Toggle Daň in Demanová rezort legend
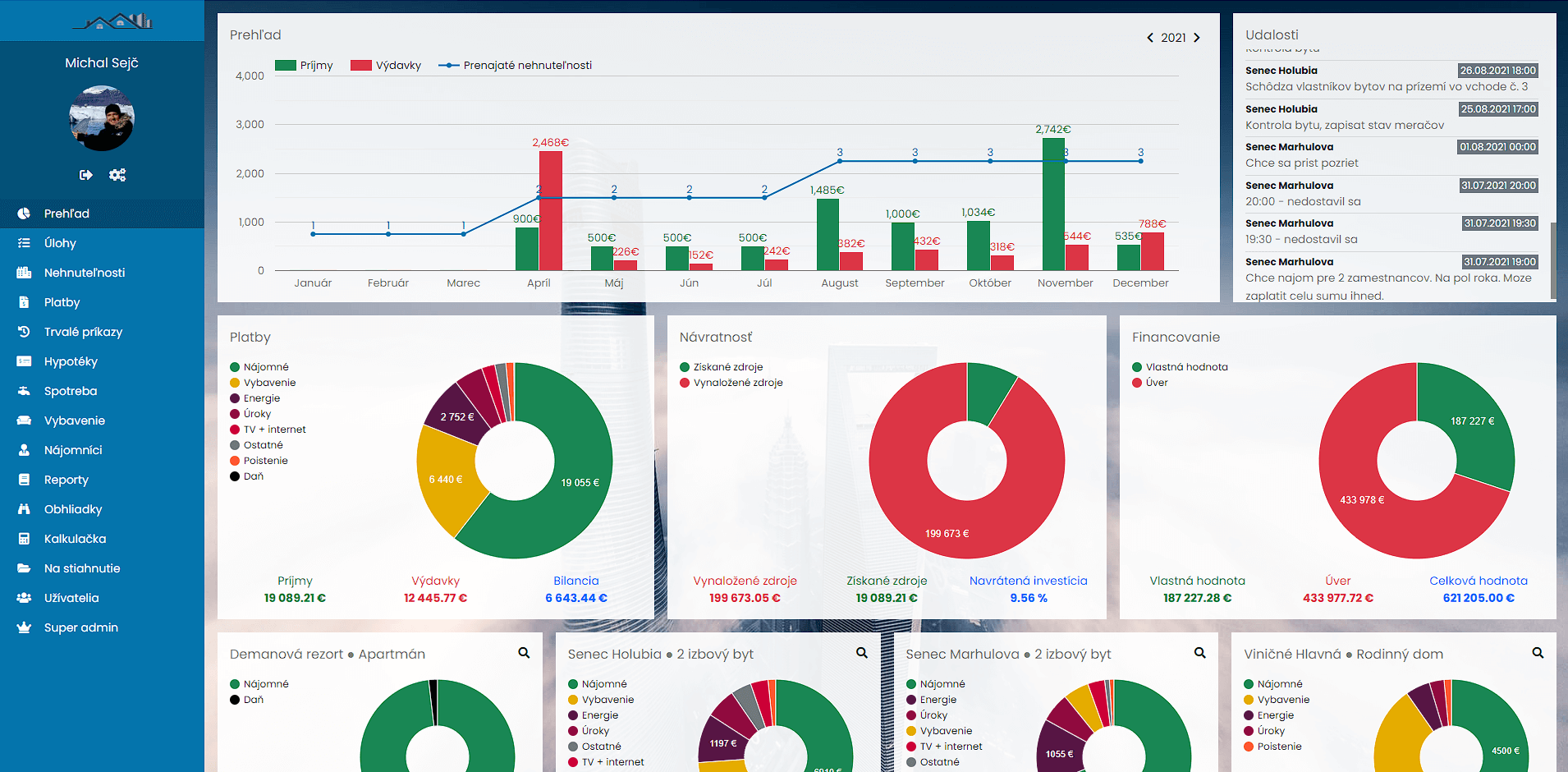The width and height of the screenshot is (1568, 772). [x=247, y=700]
